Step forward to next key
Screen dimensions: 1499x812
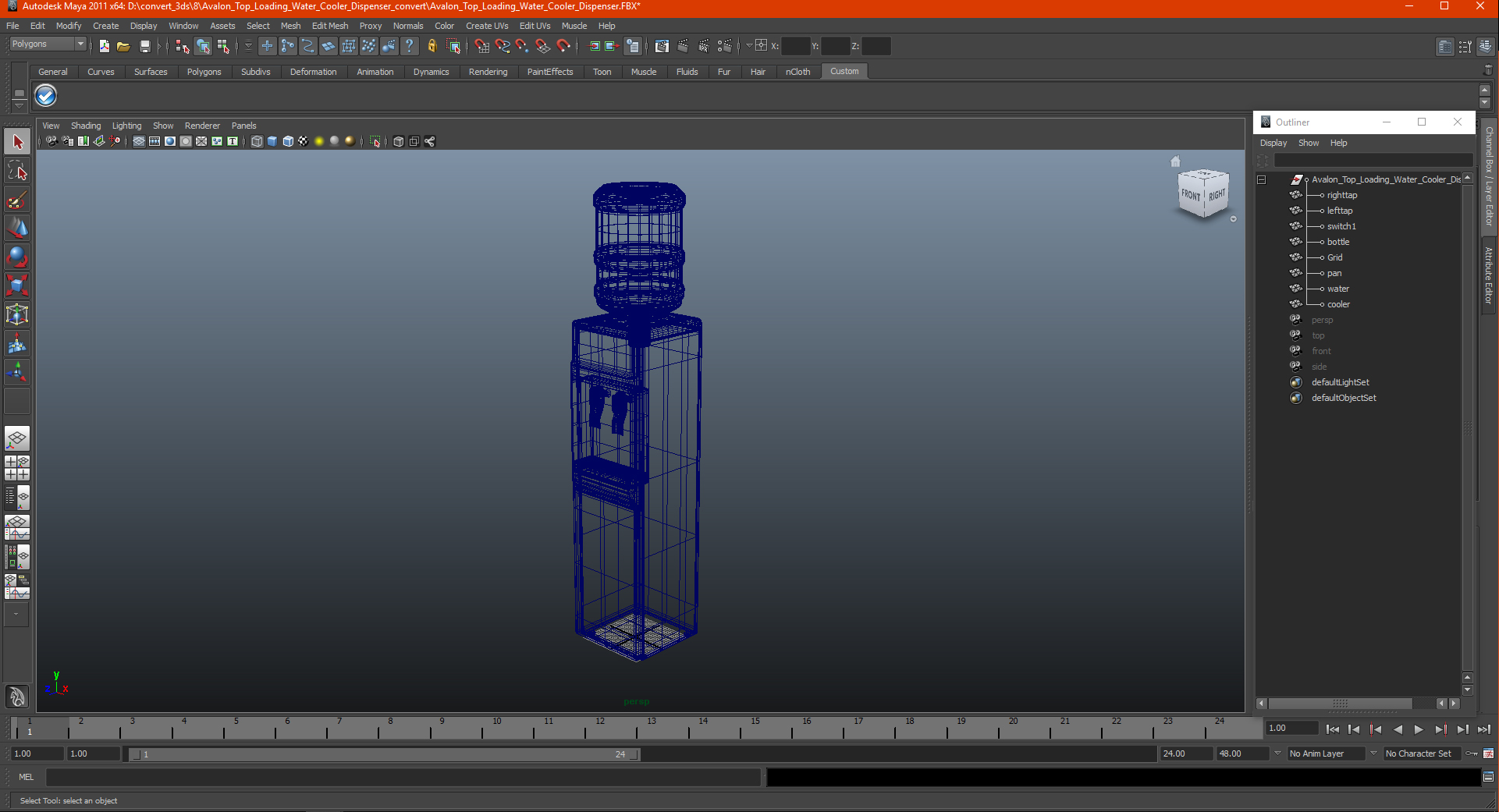1440,729
